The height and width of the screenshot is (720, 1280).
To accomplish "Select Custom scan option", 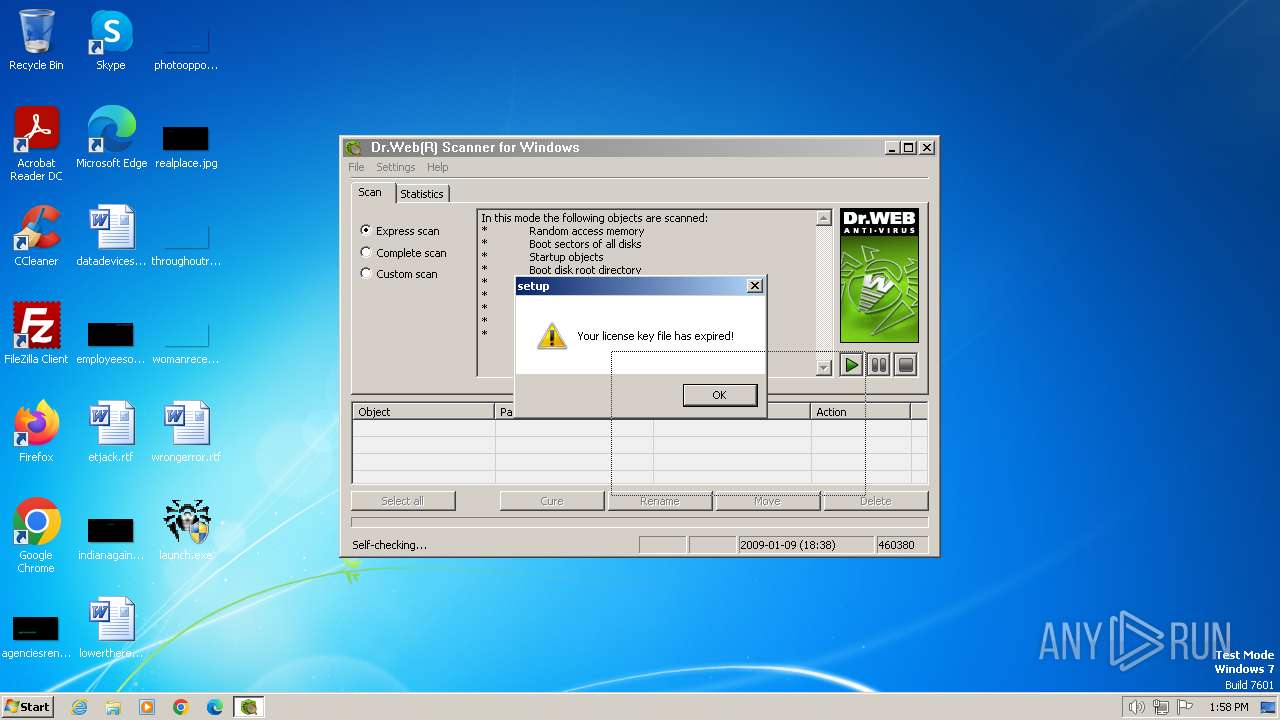I will 399,274.
